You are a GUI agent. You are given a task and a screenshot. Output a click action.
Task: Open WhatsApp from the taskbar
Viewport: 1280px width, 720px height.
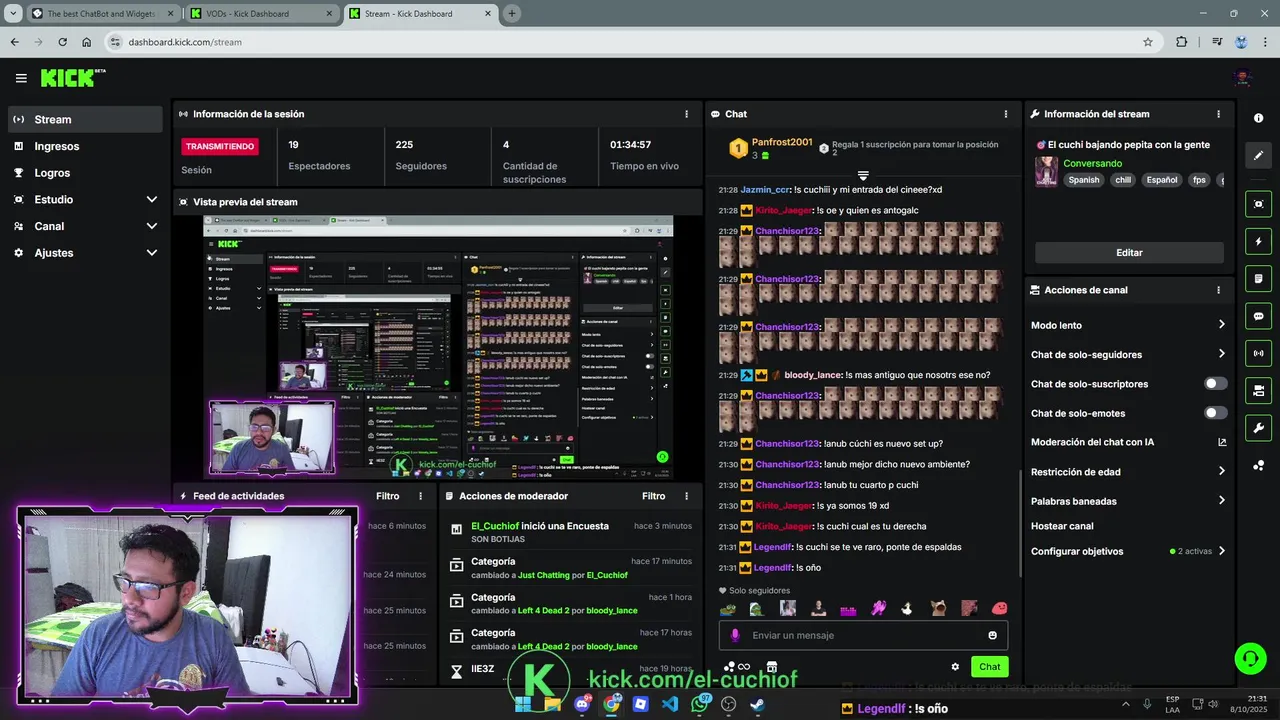pyautogui.click(x=700, y=704)
